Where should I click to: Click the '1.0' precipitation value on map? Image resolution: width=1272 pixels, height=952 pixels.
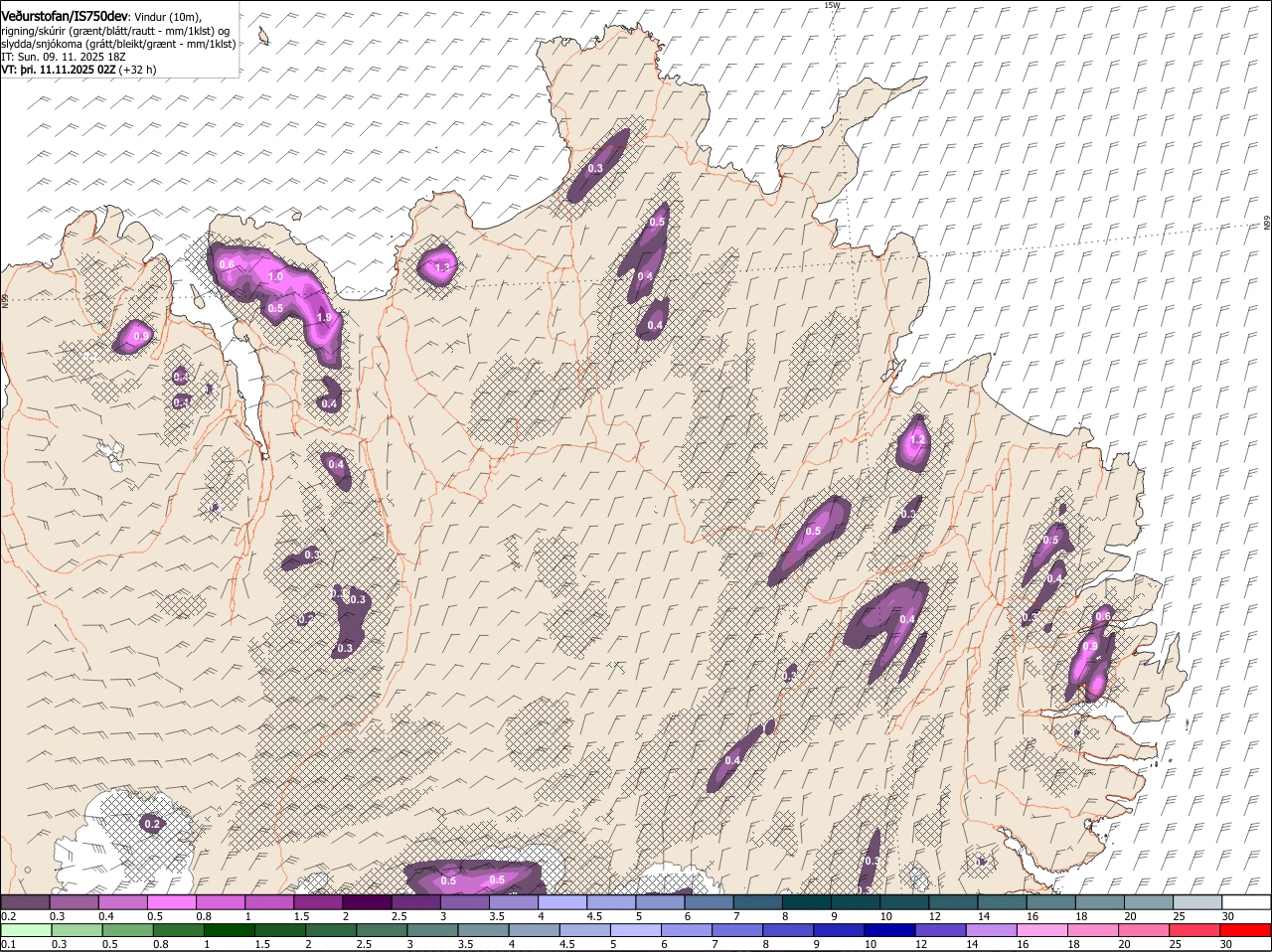point(275,277)
